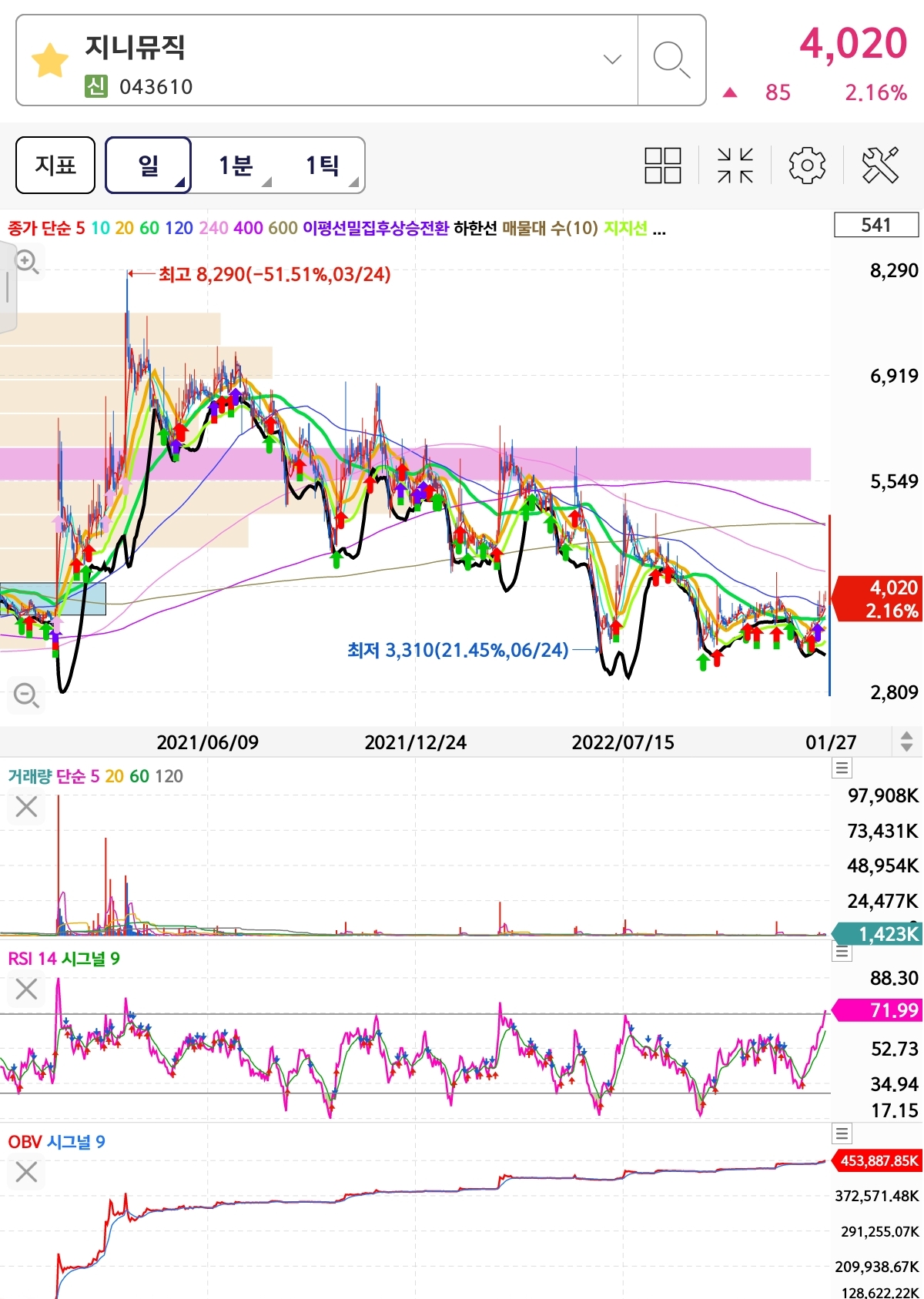
Task: Click the bar count field showing 541
Action: pyautogui.click(x=876, y=225)
